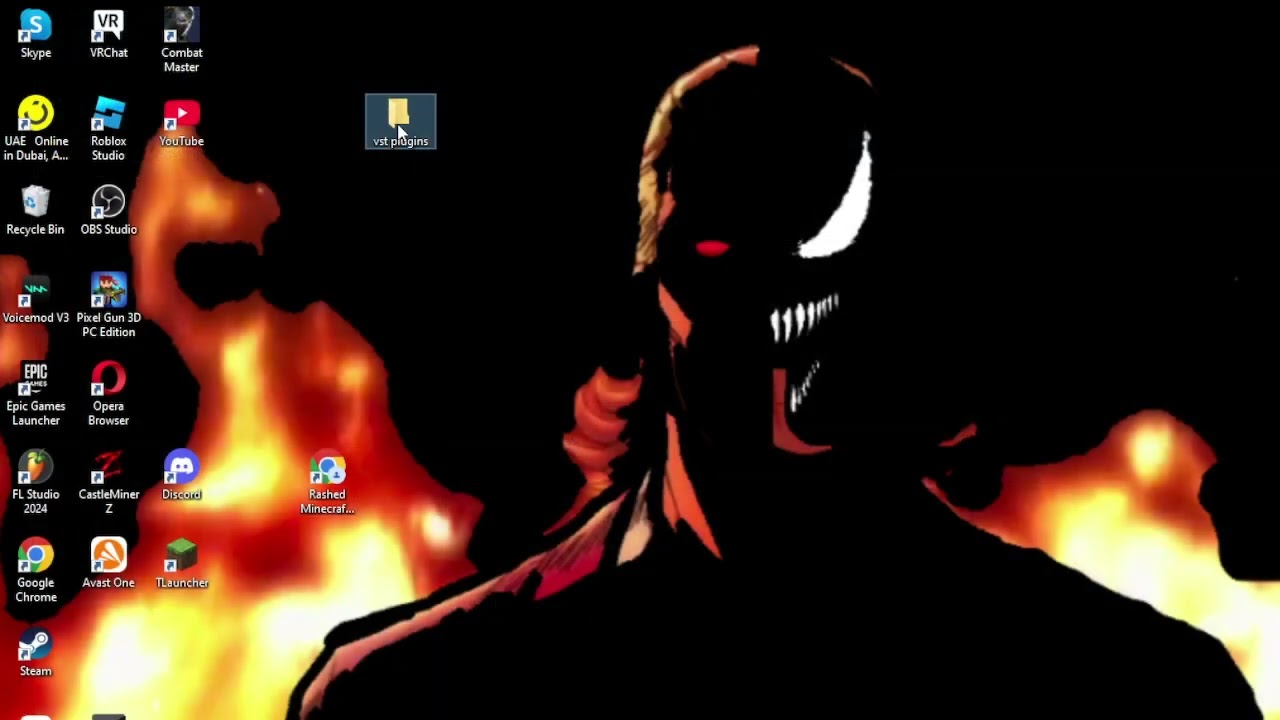Open the Roblox Studio shortcut
Viewport: 1280px width, 720px height.
pos(108,130)
